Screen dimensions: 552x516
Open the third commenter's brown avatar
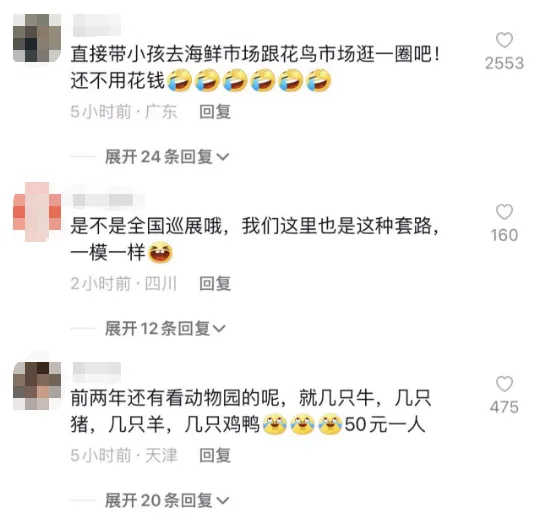point(37,385)
